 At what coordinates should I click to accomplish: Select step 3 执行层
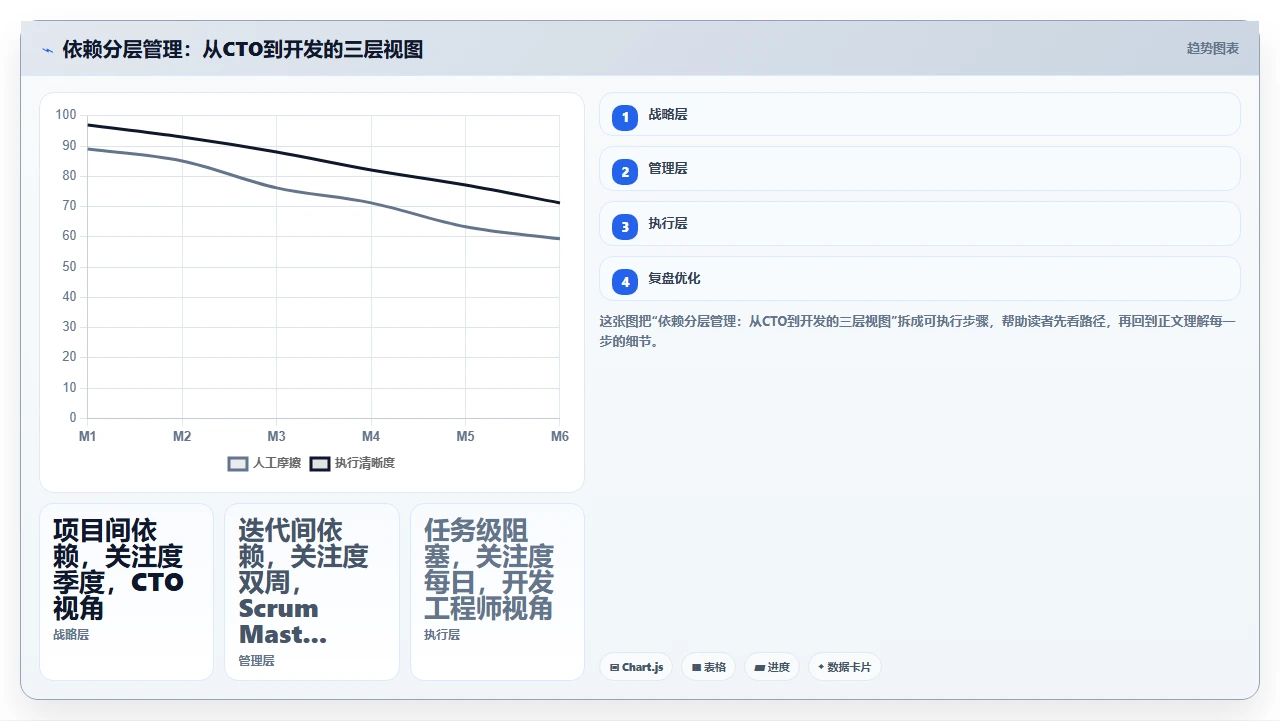click(x=919, y=224)
